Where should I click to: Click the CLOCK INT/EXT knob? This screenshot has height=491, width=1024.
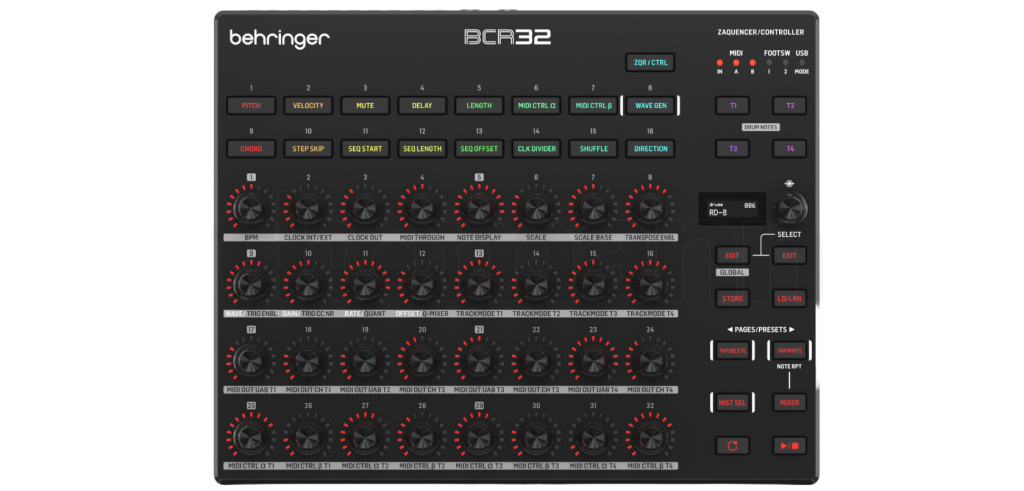(x=308, y=208)
